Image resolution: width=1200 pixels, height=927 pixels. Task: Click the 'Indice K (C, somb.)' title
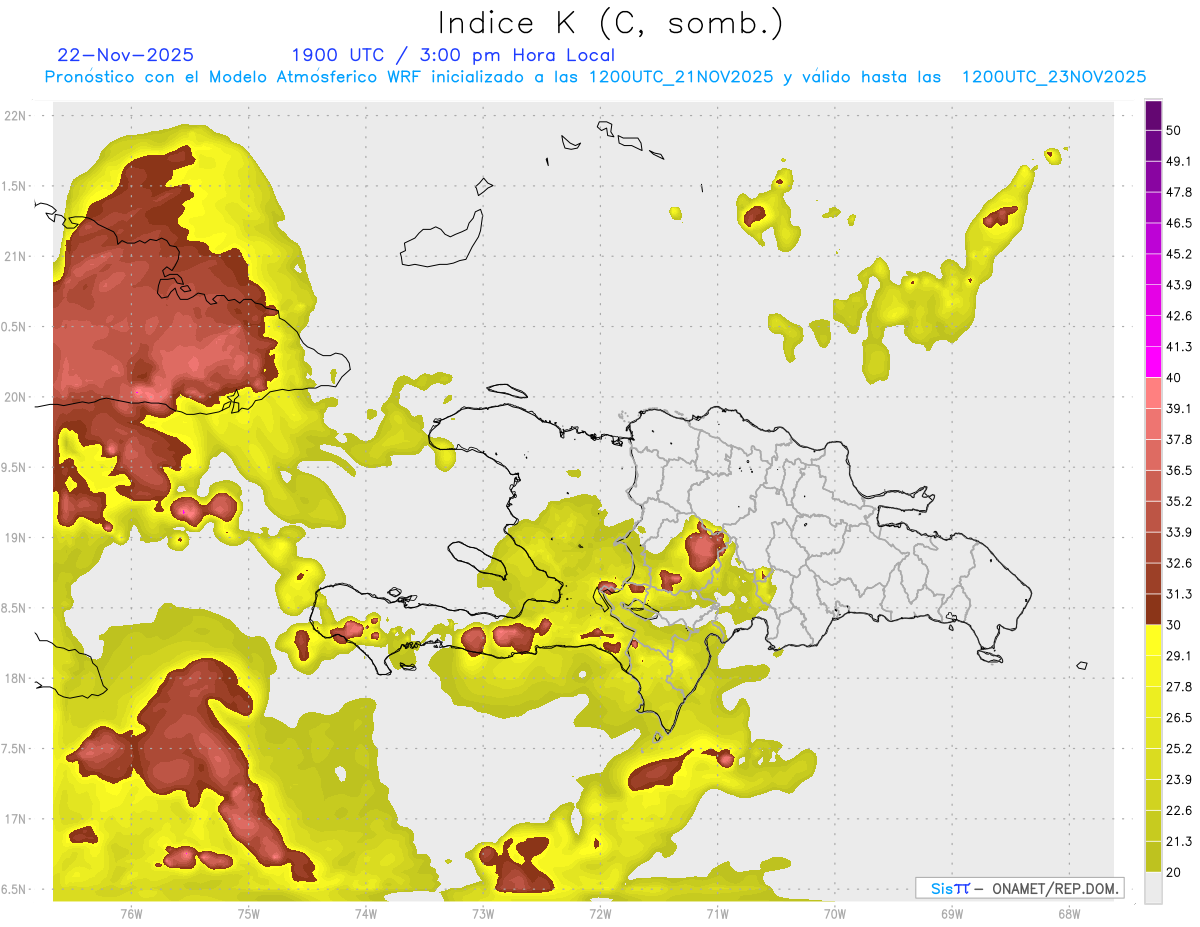click(610, 23)
